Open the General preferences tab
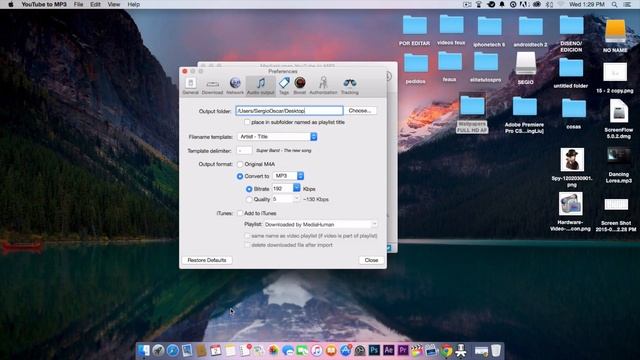The width and height of the screenshot is (640, 360). pyautogui.click(x=190, y=86)
